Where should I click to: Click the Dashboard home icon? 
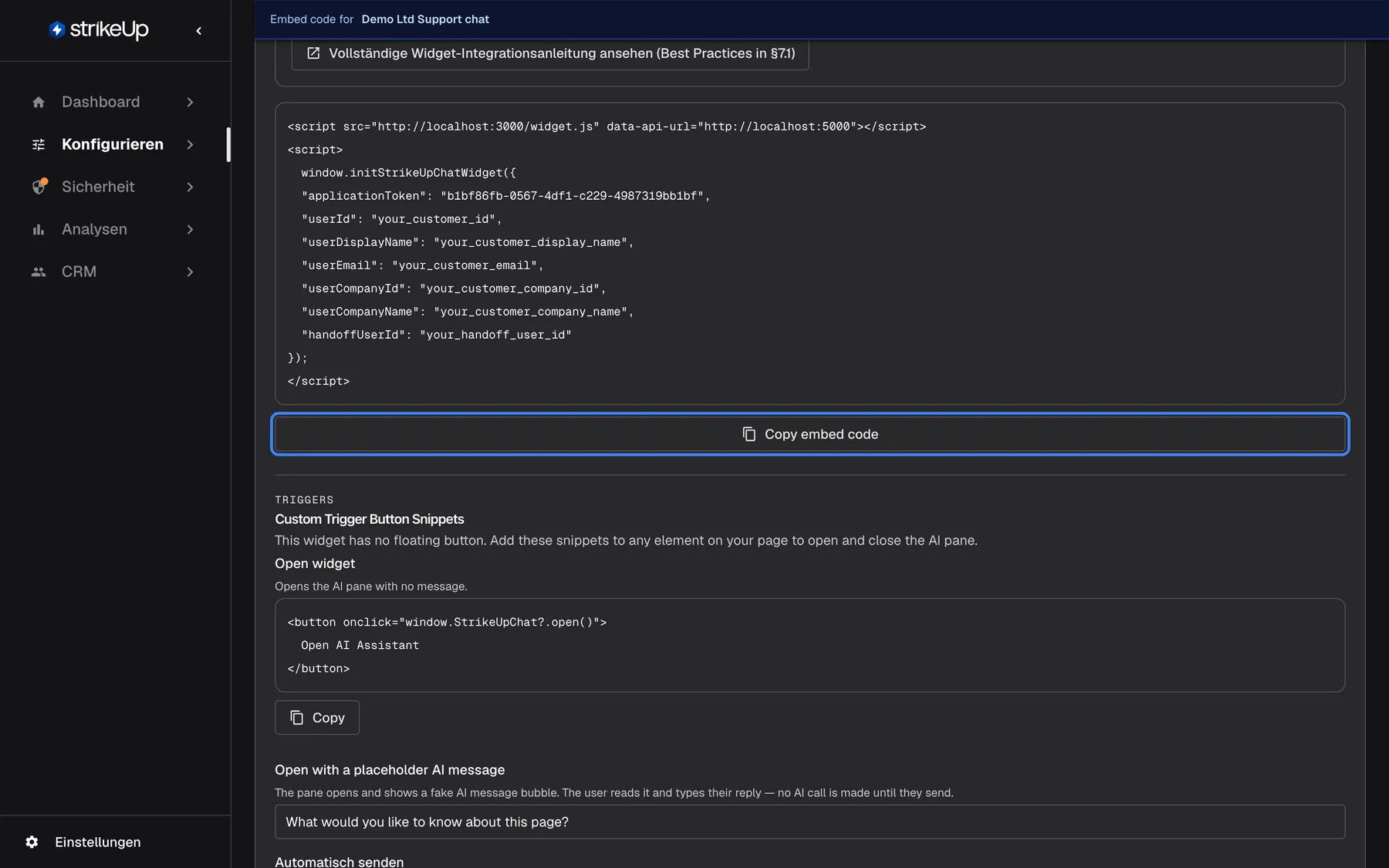39,102
